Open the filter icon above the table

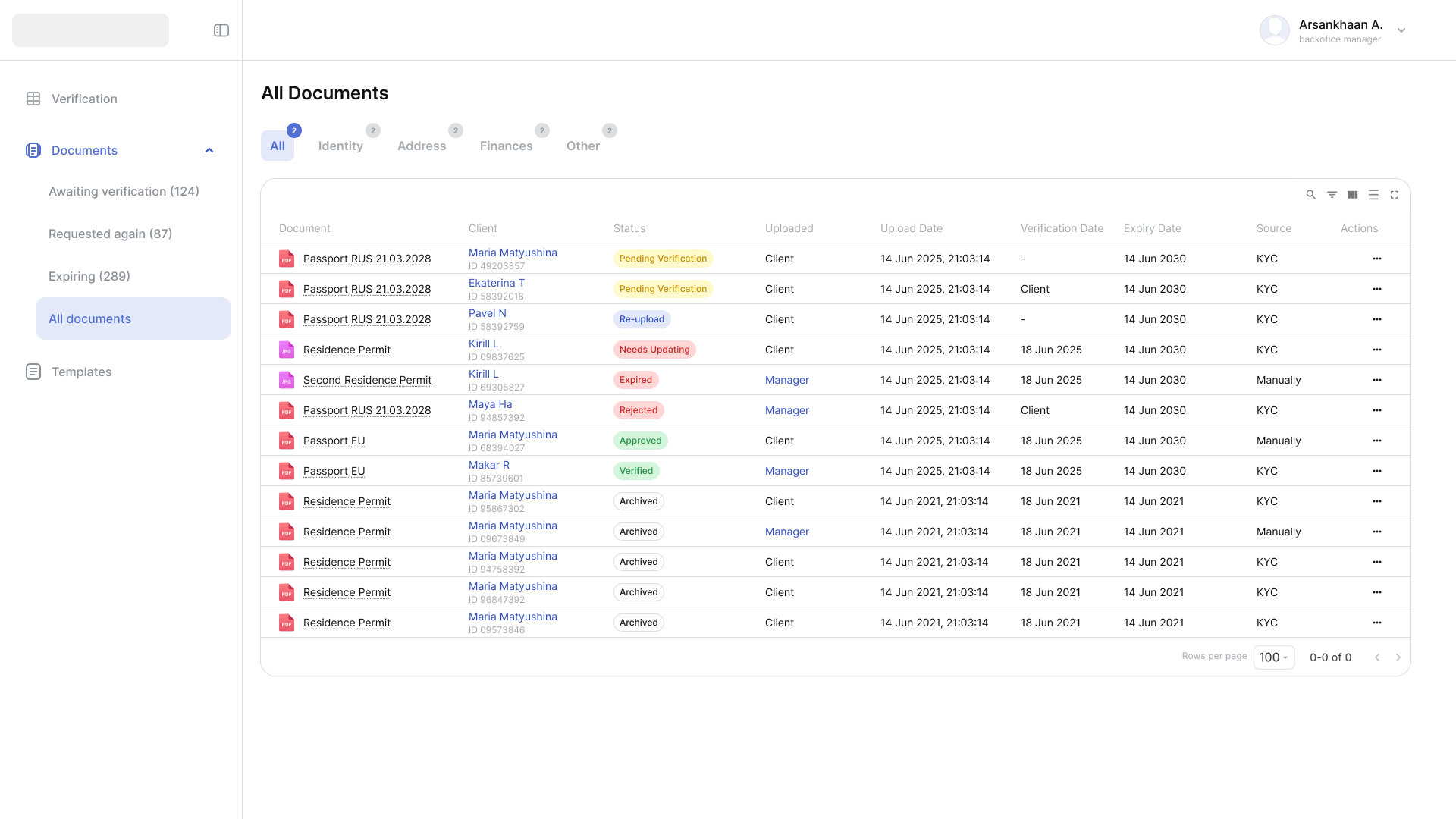pos(1332,195)
